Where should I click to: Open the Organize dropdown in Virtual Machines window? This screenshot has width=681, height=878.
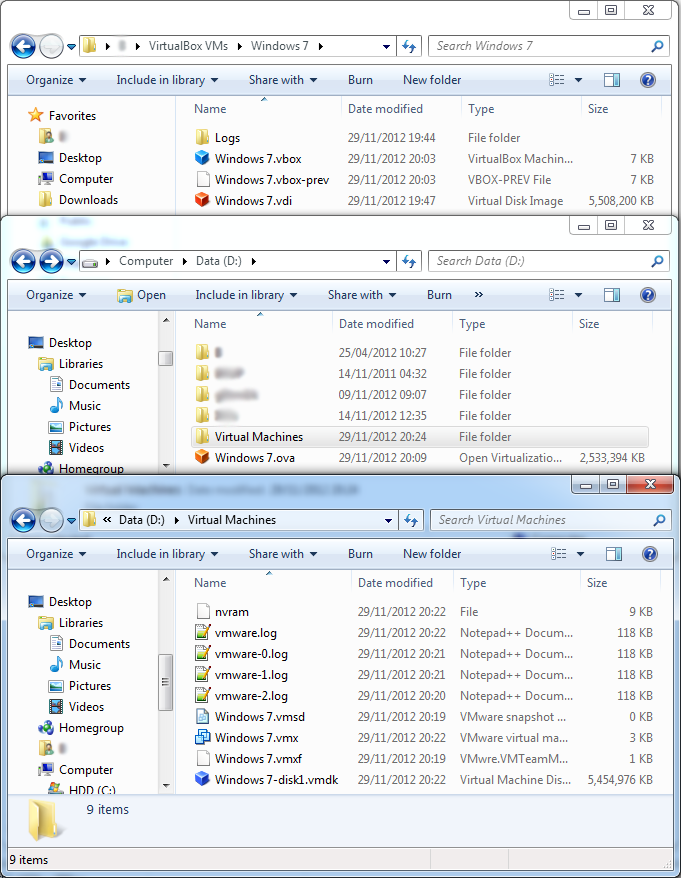(56, 554)
